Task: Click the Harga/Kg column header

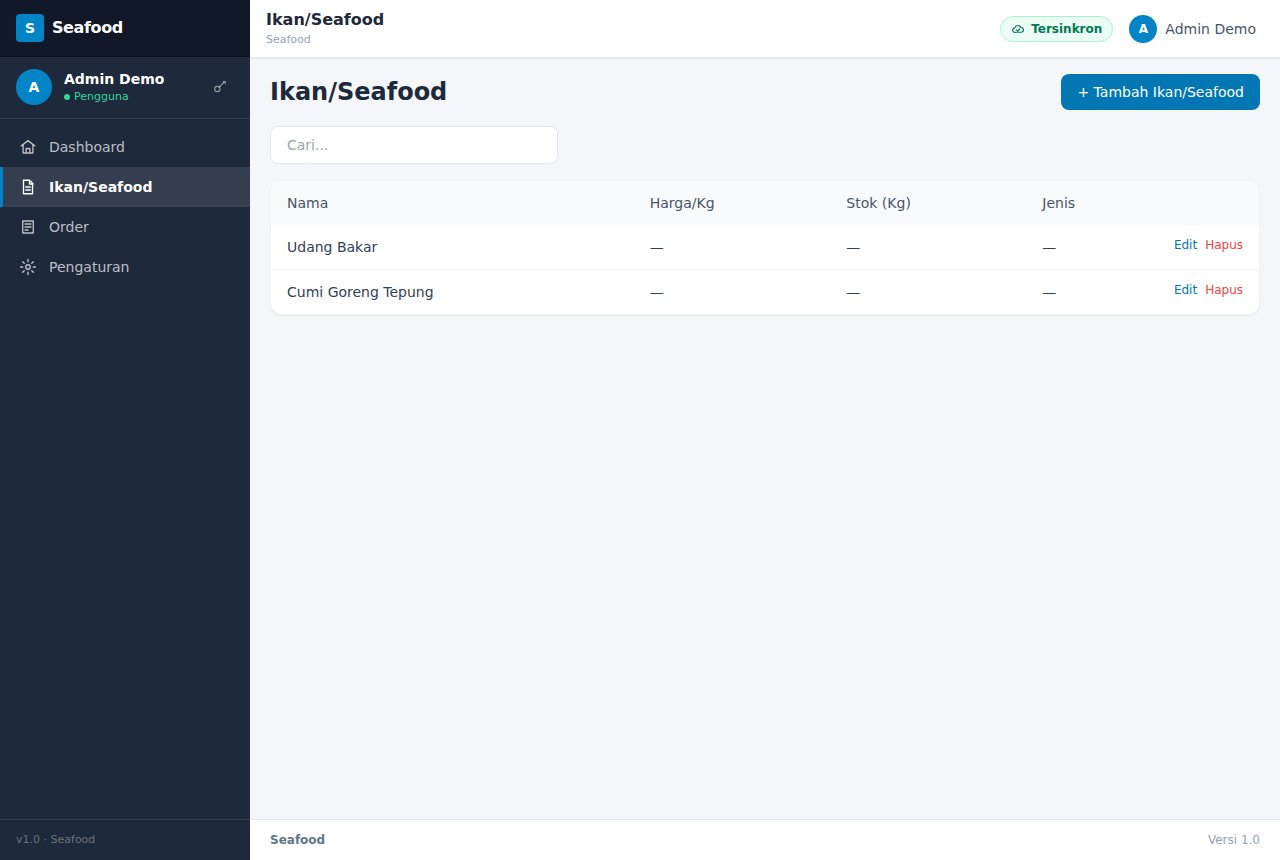Action: (x=682, y=203)
